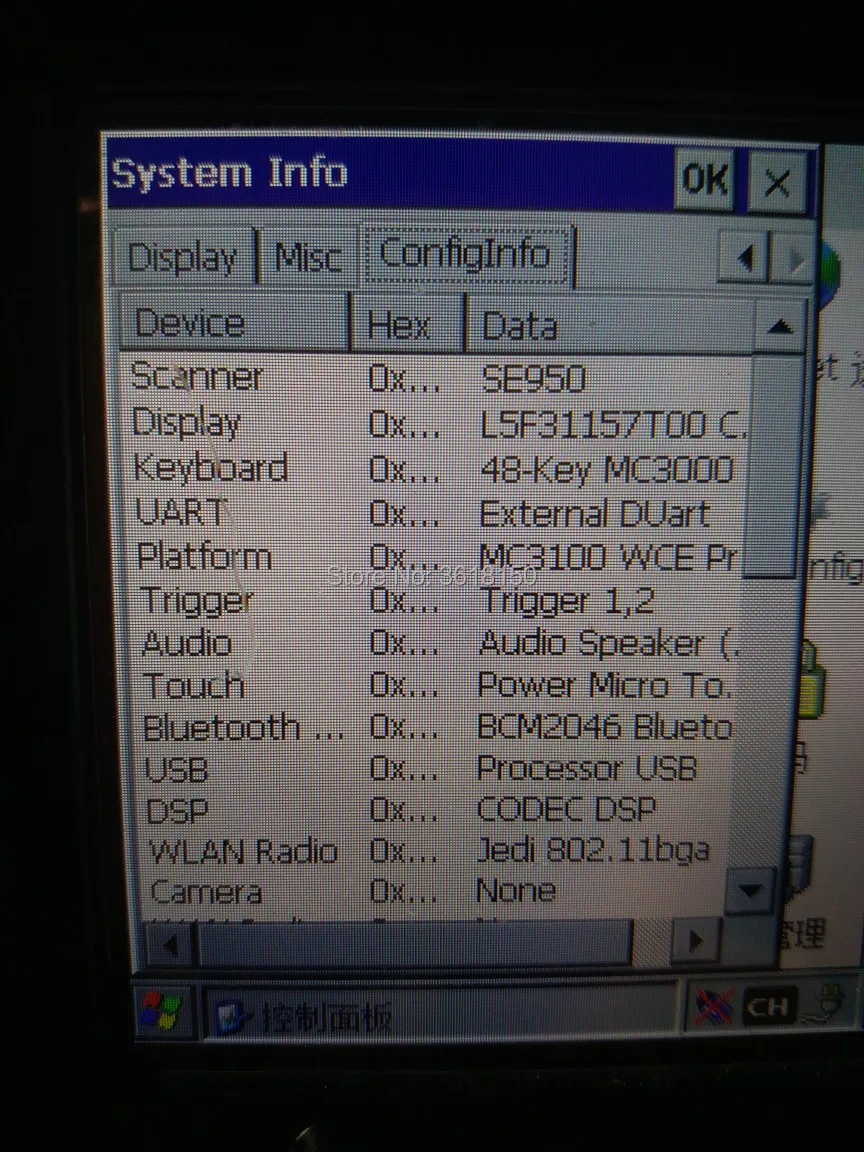The height and width of the screenshot is (1152, 864).
Task: Click horizontal scrollbar right arrow
Action: click(x=695, y=940)
